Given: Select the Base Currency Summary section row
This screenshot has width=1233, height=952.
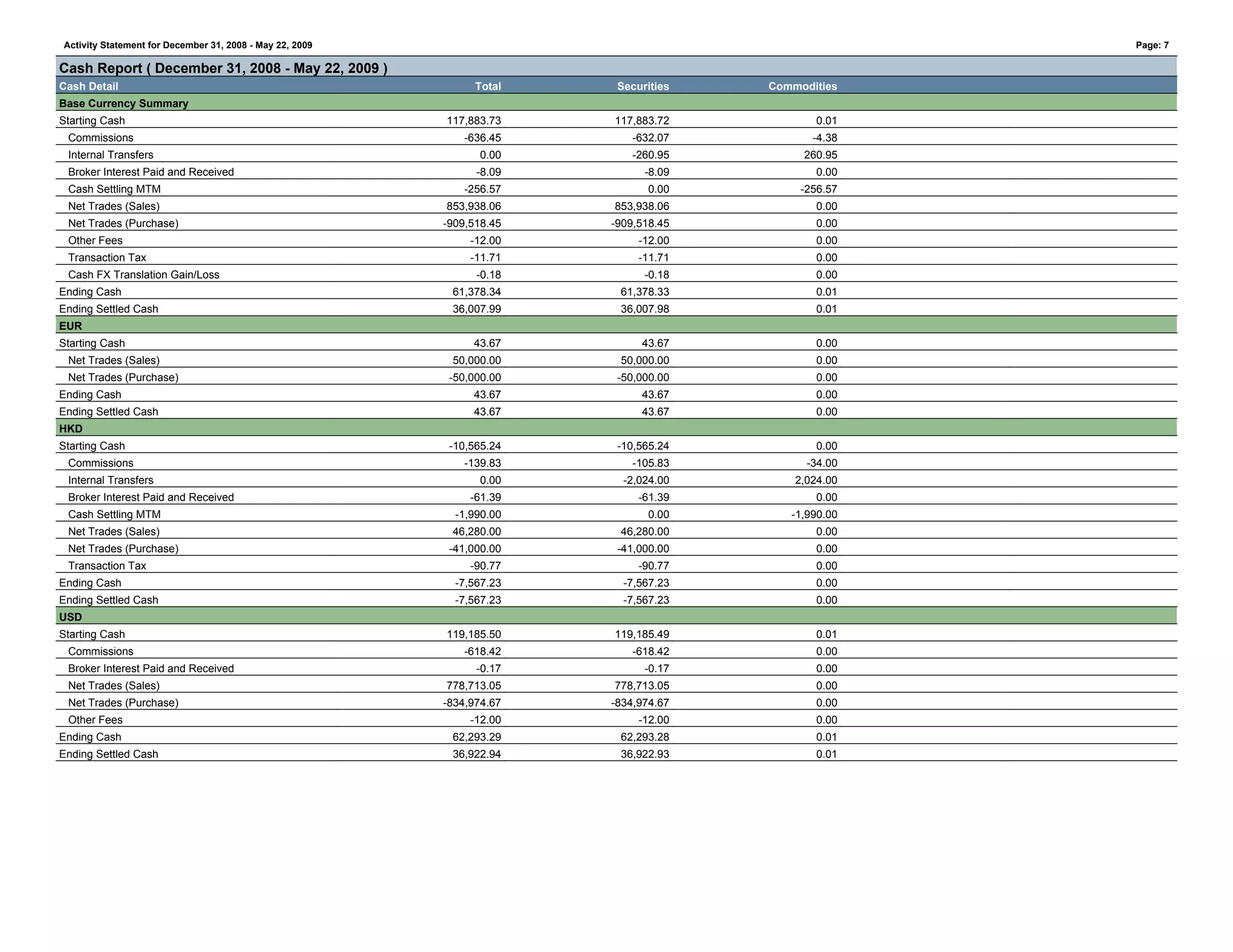Looking at the screenshot, I should point(123,104).
